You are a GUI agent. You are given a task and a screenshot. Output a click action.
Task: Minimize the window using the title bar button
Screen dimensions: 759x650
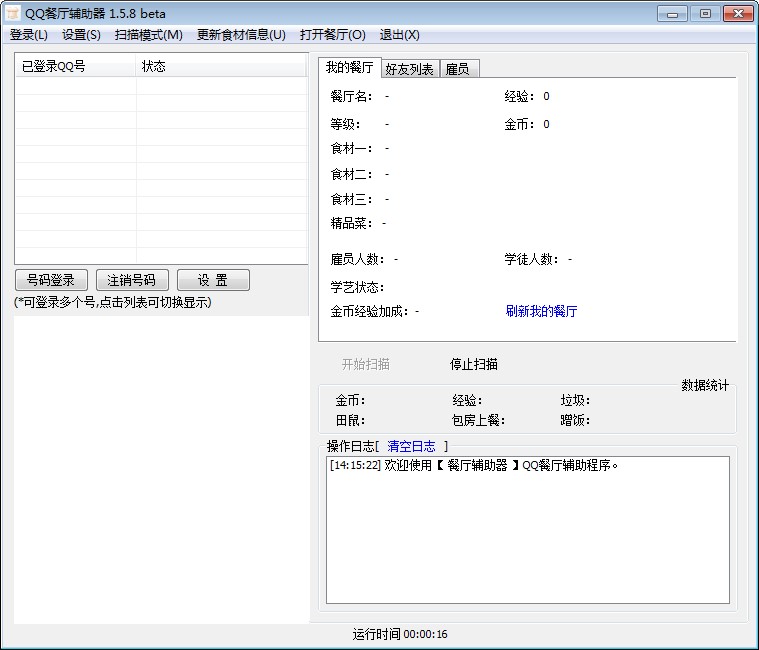(675, 13)
